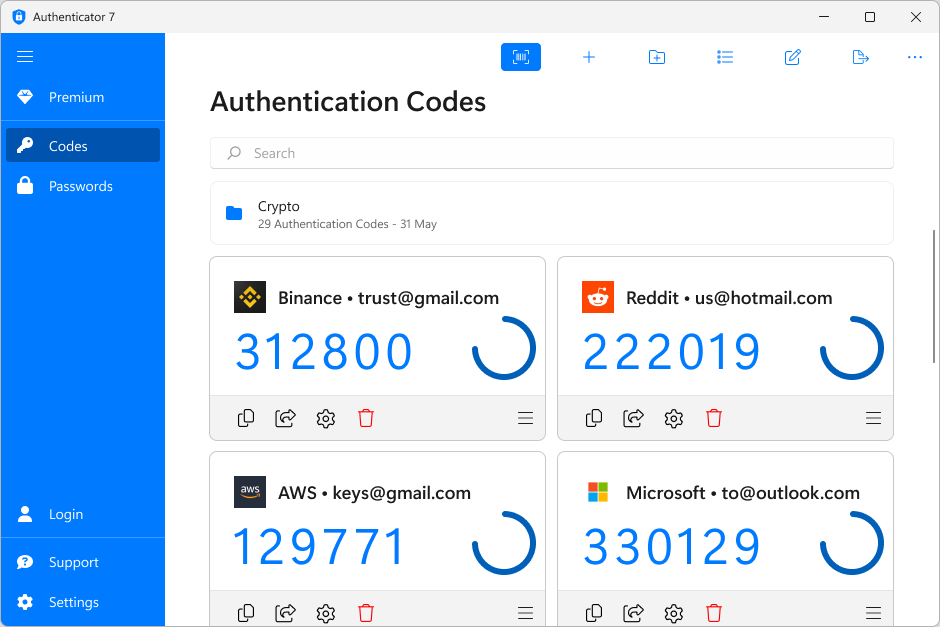Click the Binance countdown progress ring
Viewport: 940px width, 627px height.
click(504, 348)
